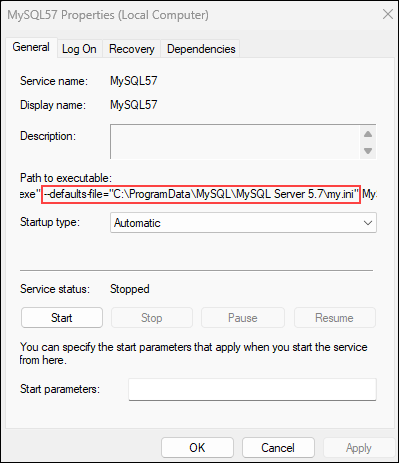Screen dimensions: 399x463
Task: Click the Start parameters input field
Action: pyautogui.click(x=252, y=389)
